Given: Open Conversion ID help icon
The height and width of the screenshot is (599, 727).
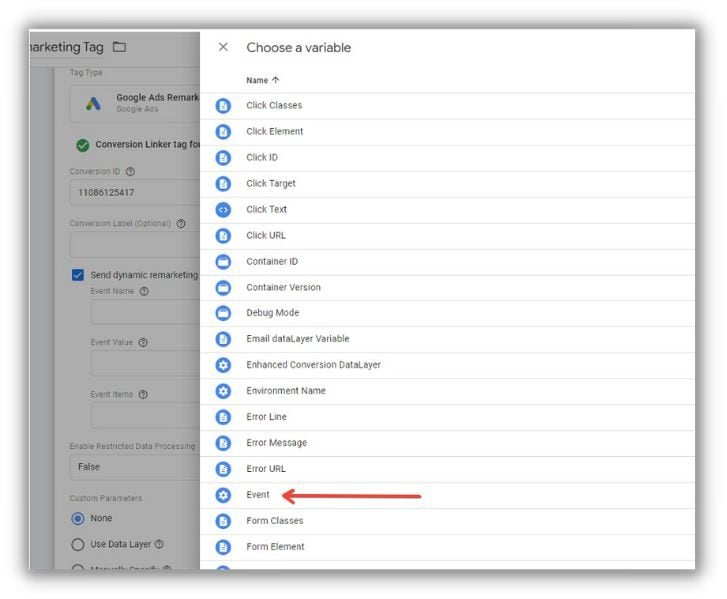Looking at the screenshot, I should tap(130, 172).
